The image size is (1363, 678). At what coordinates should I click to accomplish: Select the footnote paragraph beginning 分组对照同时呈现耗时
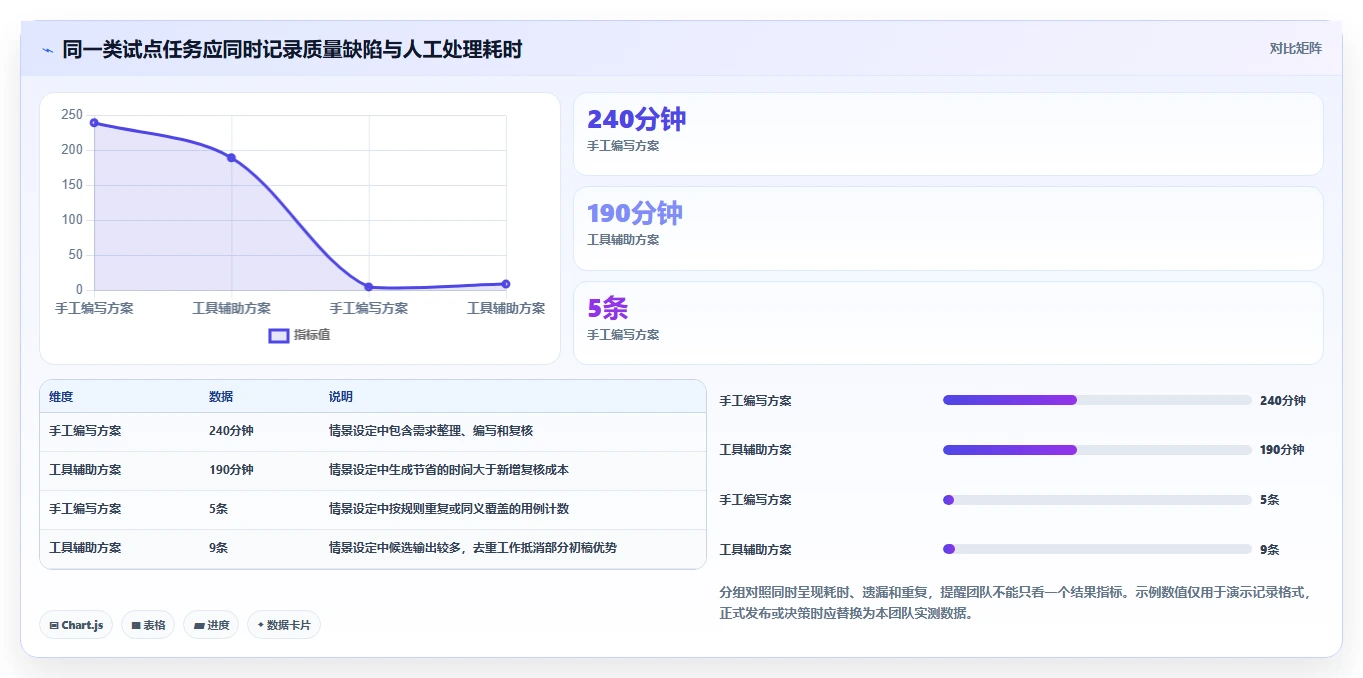[x=1015, y=602]
